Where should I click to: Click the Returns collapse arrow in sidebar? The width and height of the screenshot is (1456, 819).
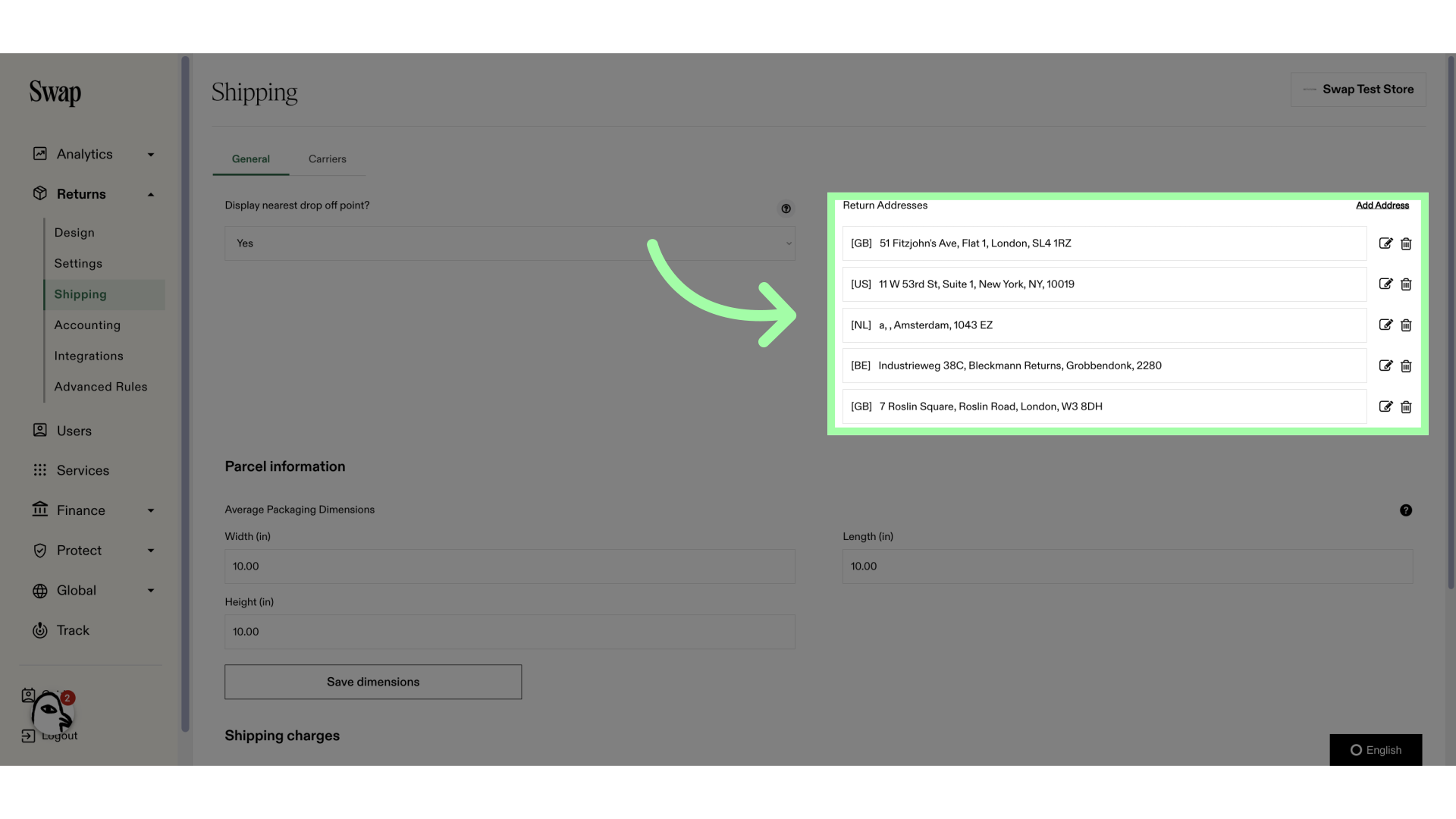point(150,194)
